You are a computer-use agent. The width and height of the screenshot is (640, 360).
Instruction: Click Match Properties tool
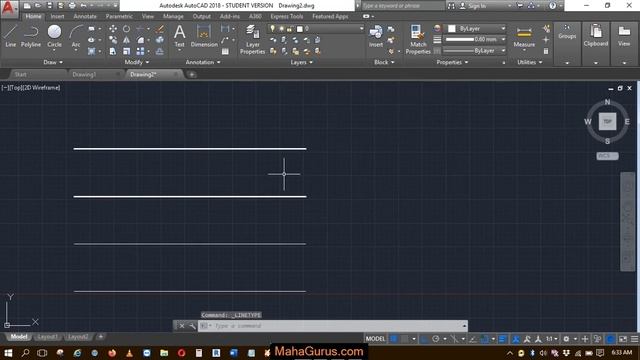pos(418,39)
